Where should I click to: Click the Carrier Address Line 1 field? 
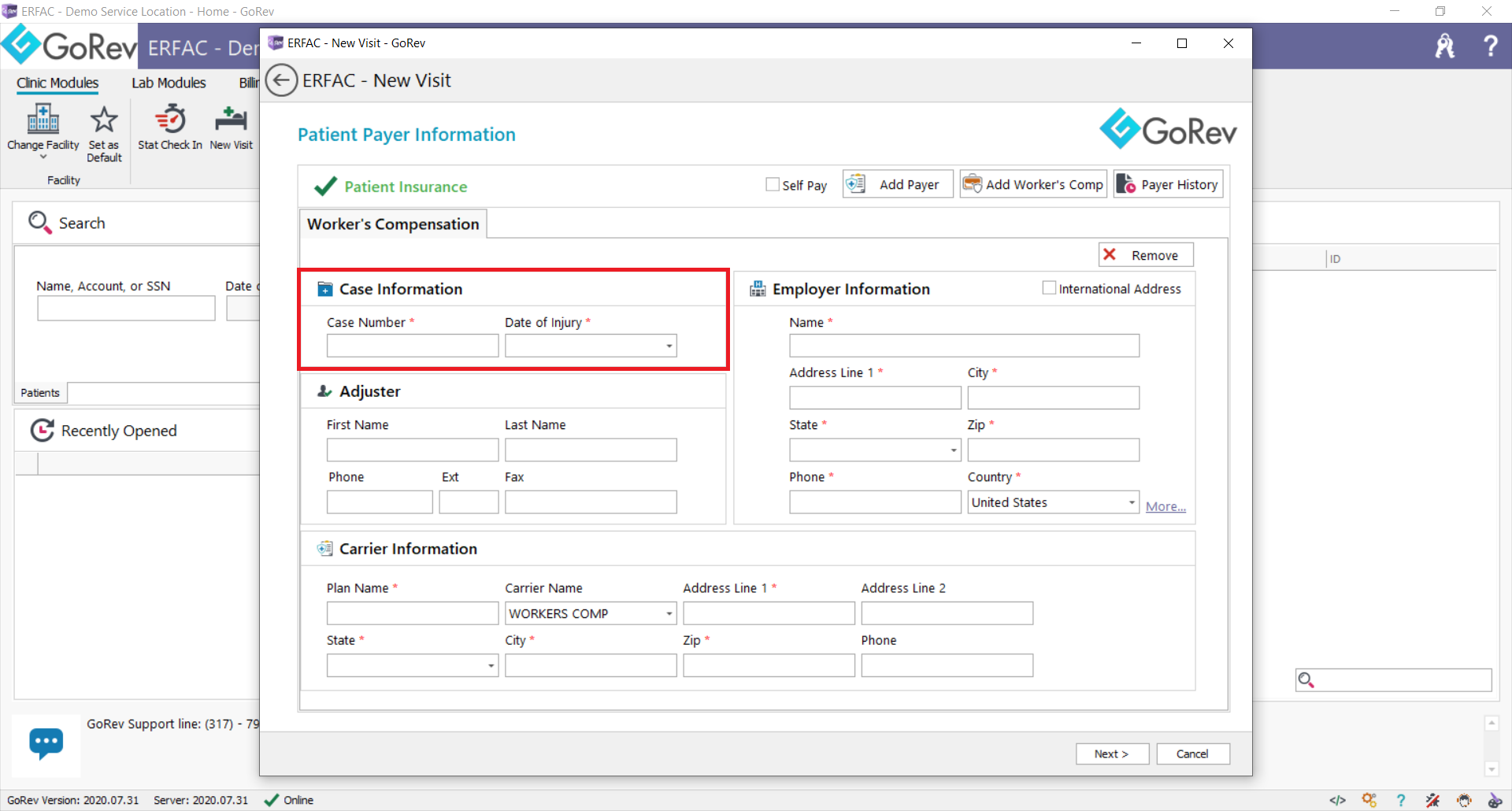coord(769,613)
